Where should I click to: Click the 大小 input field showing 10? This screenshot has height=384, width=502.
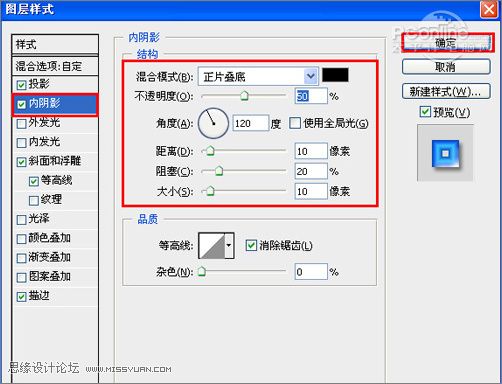[311, 191]
